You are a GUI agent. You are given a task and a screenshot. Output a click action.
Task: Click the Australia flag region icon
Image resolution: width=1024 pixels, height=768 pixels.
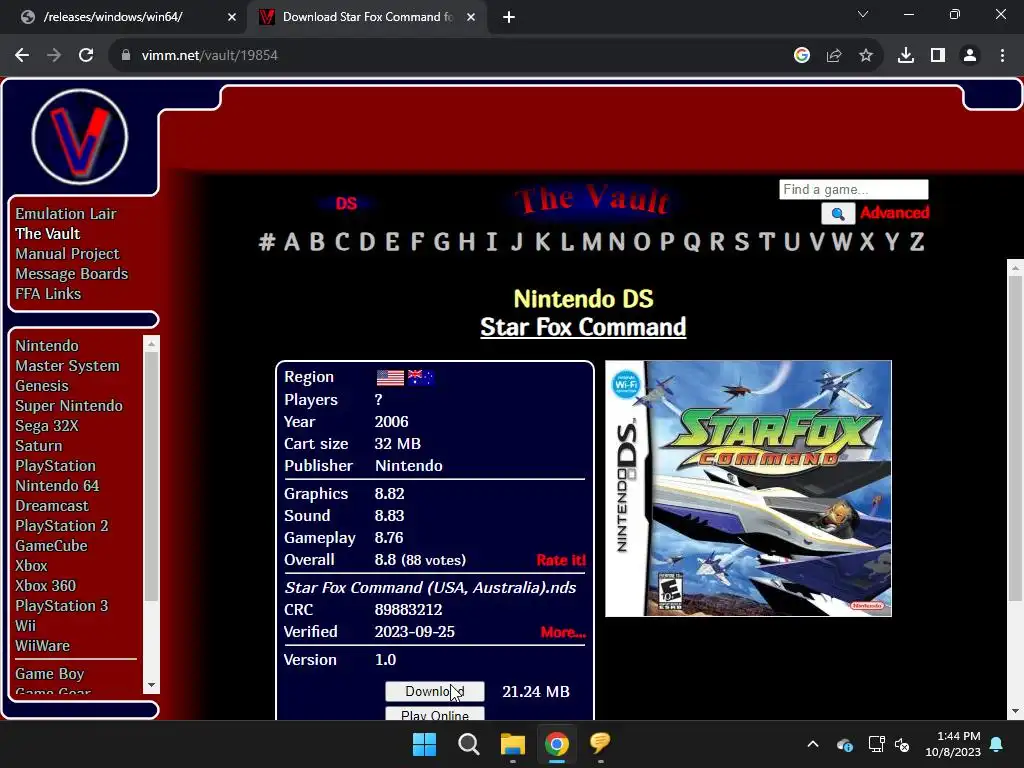click(x=421, y=377)
